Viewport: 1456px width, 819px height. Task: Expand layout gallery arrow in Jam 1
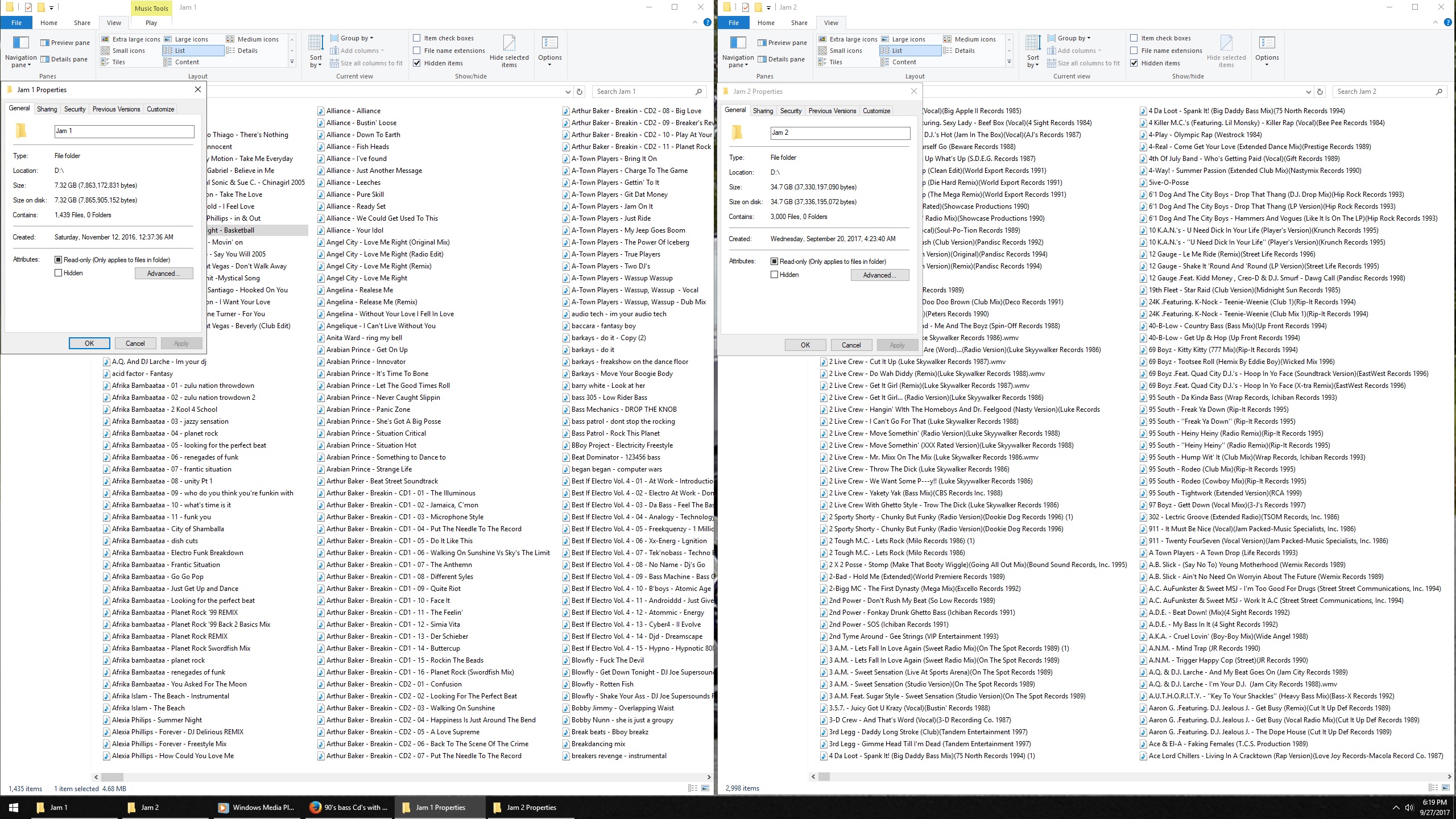[292, 62]
